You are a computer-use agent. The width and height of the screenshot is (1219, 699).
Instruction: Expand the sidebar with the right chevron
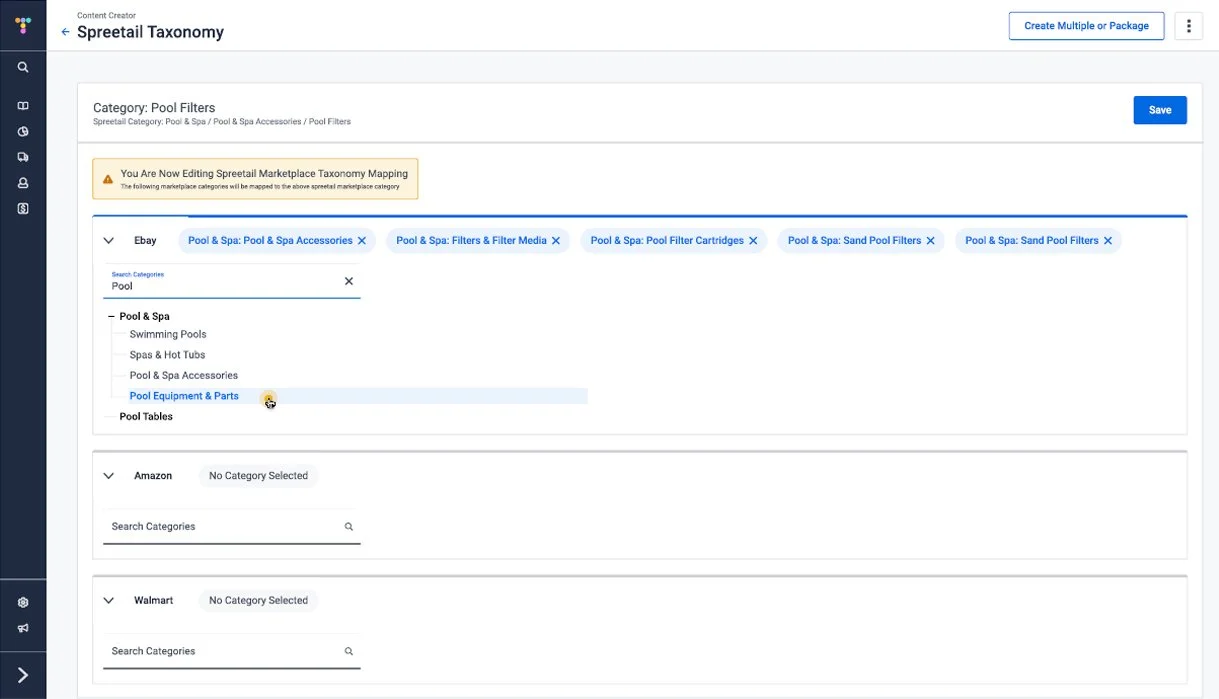click(23, 675)
